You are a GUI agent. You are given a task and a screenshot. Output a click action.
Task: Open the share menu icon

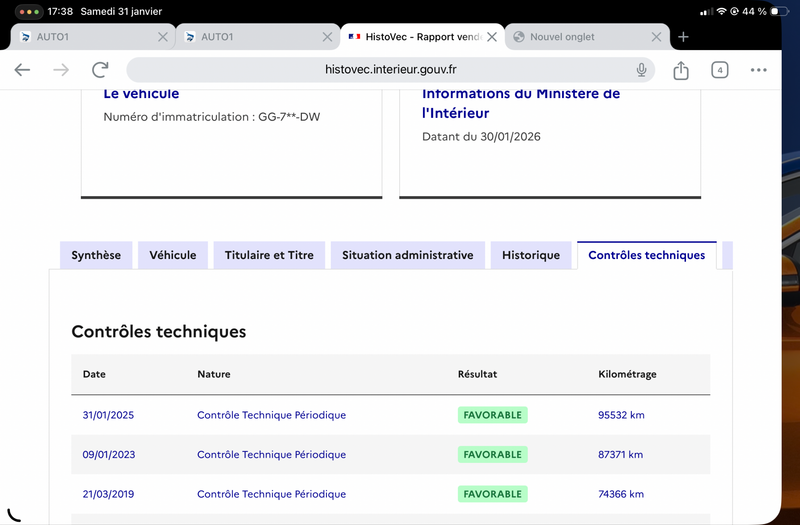click(x=681, y=70)
